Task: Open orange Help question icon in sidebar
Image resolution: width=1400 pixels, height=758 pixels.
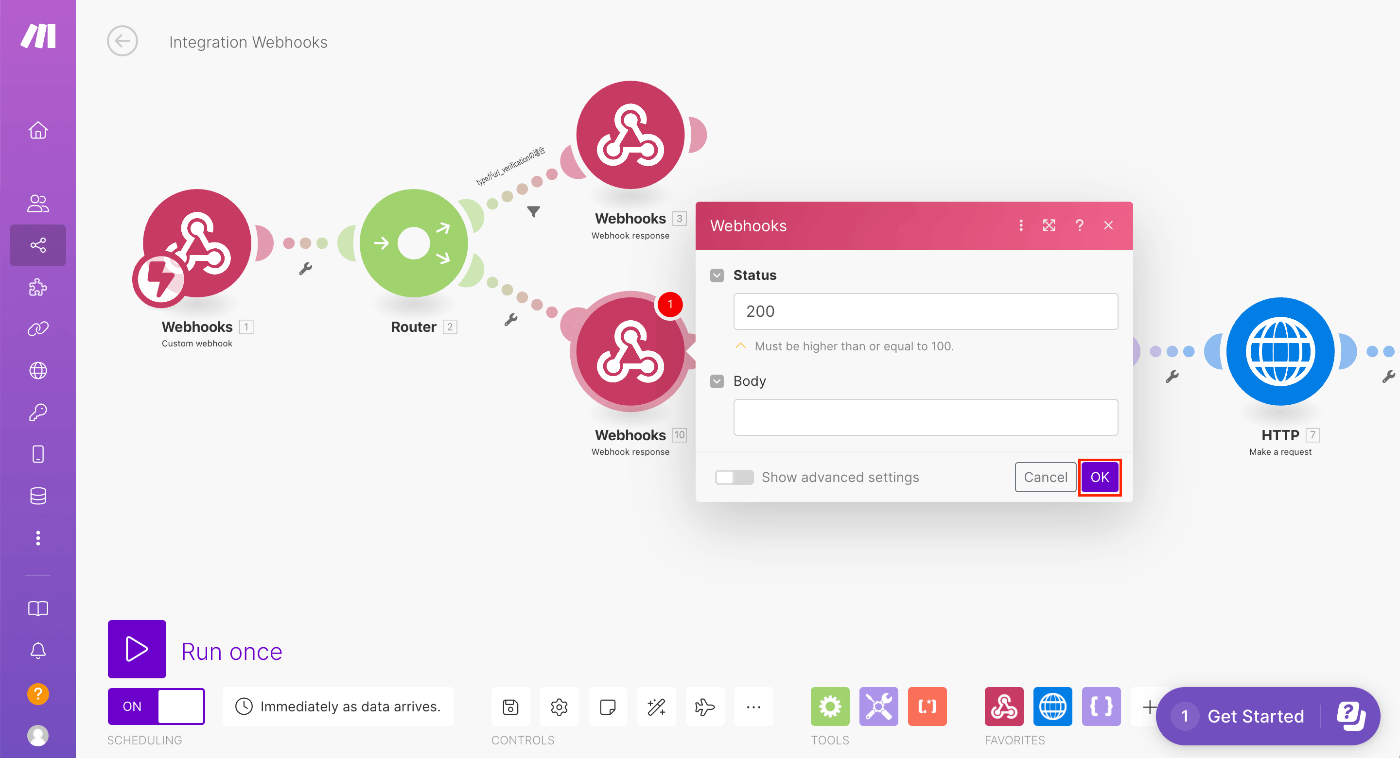Action: pyautogui.click(x=38, y=693)
